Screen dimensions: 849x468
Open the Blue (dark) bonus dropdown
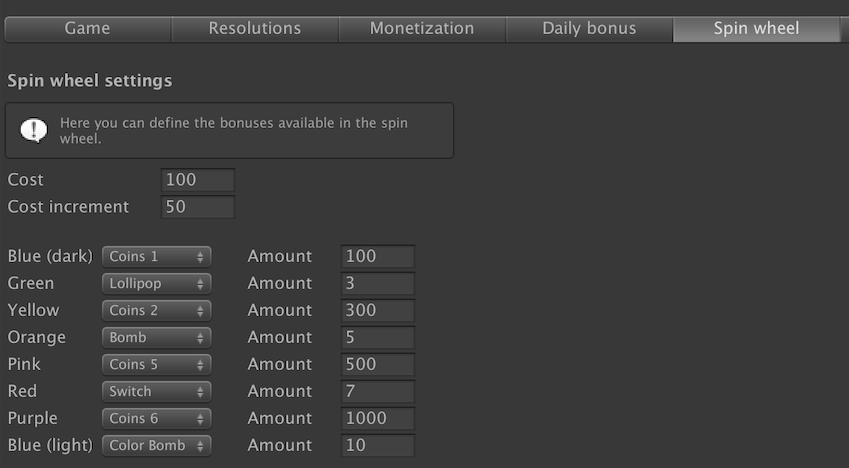[156, 257]
